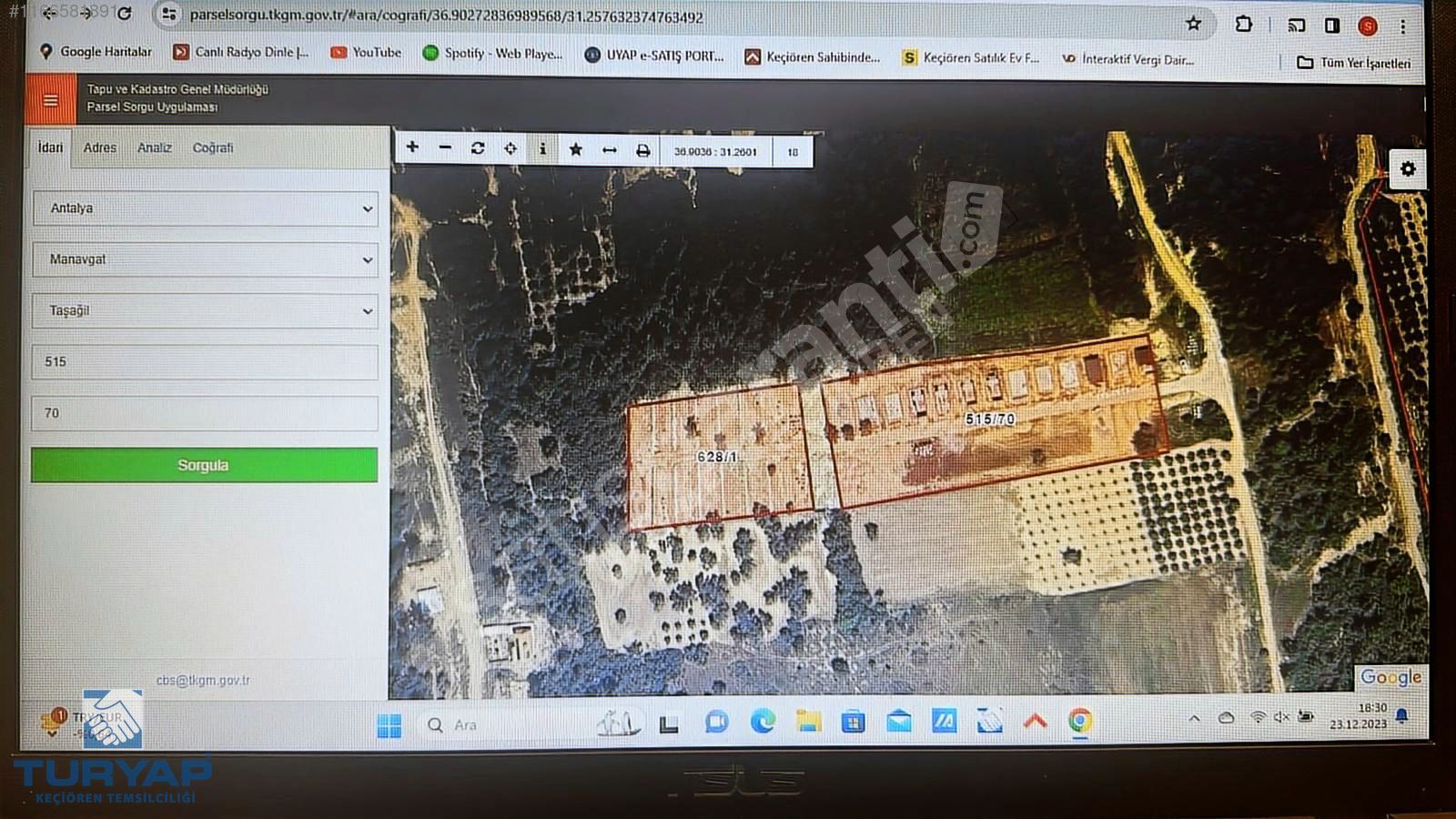
Task: Open the parcel info tool
Action: click(543, 149)
